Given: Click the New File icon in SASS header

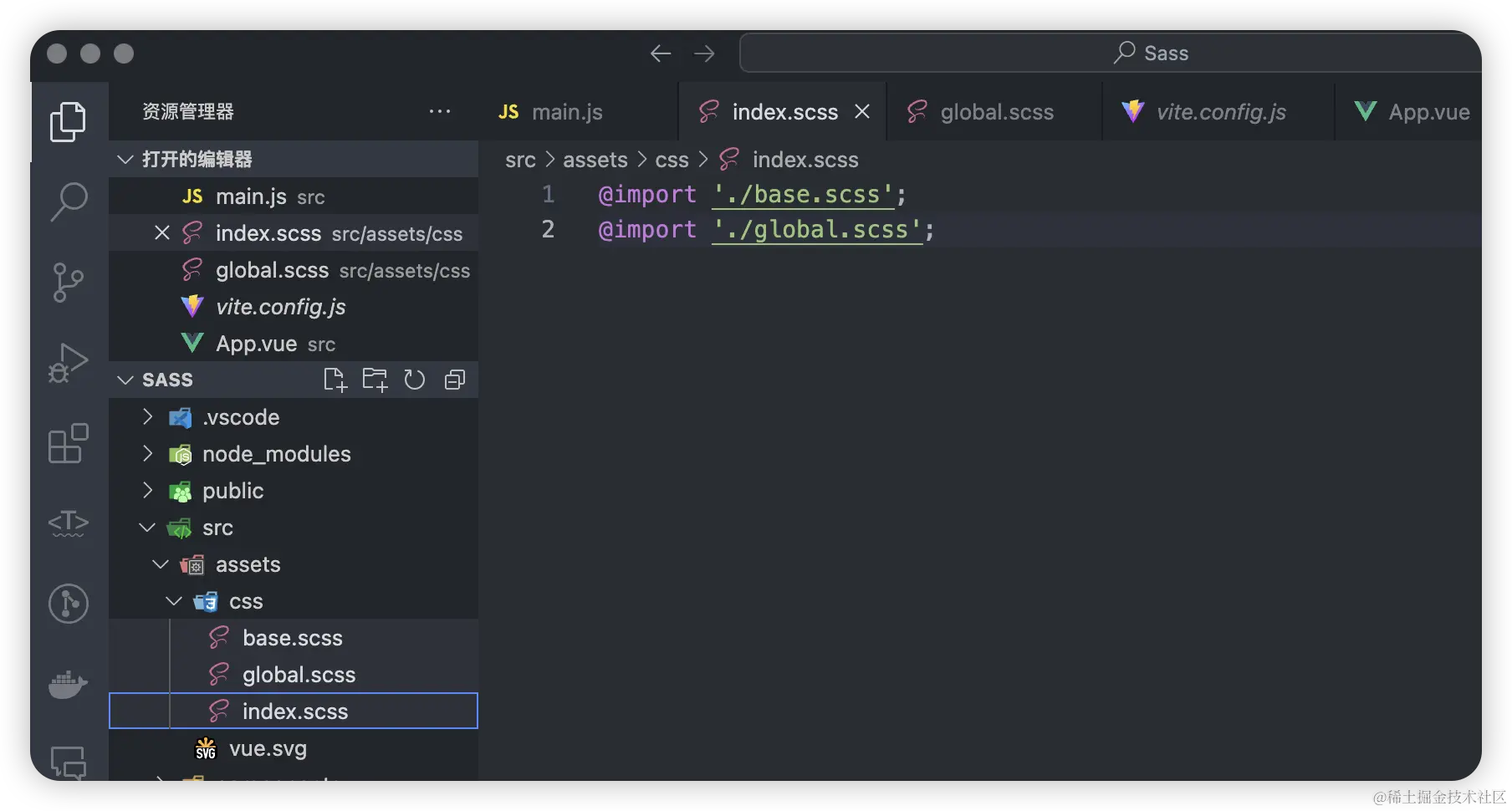Looking at the screenshot, I should 335,380.
